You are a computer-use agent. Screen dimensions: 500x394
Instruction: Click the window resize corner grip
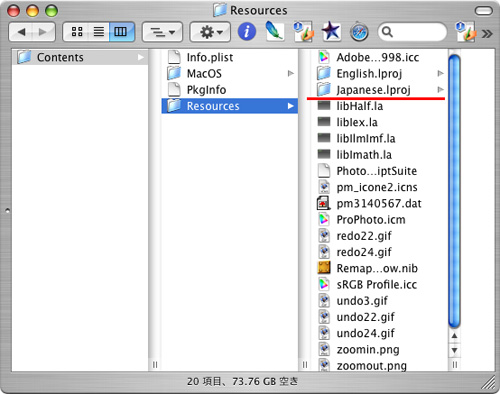(488, 382)
